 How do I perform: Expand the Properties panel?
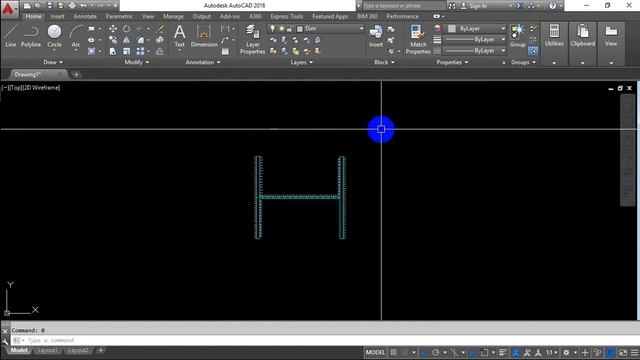452,62
